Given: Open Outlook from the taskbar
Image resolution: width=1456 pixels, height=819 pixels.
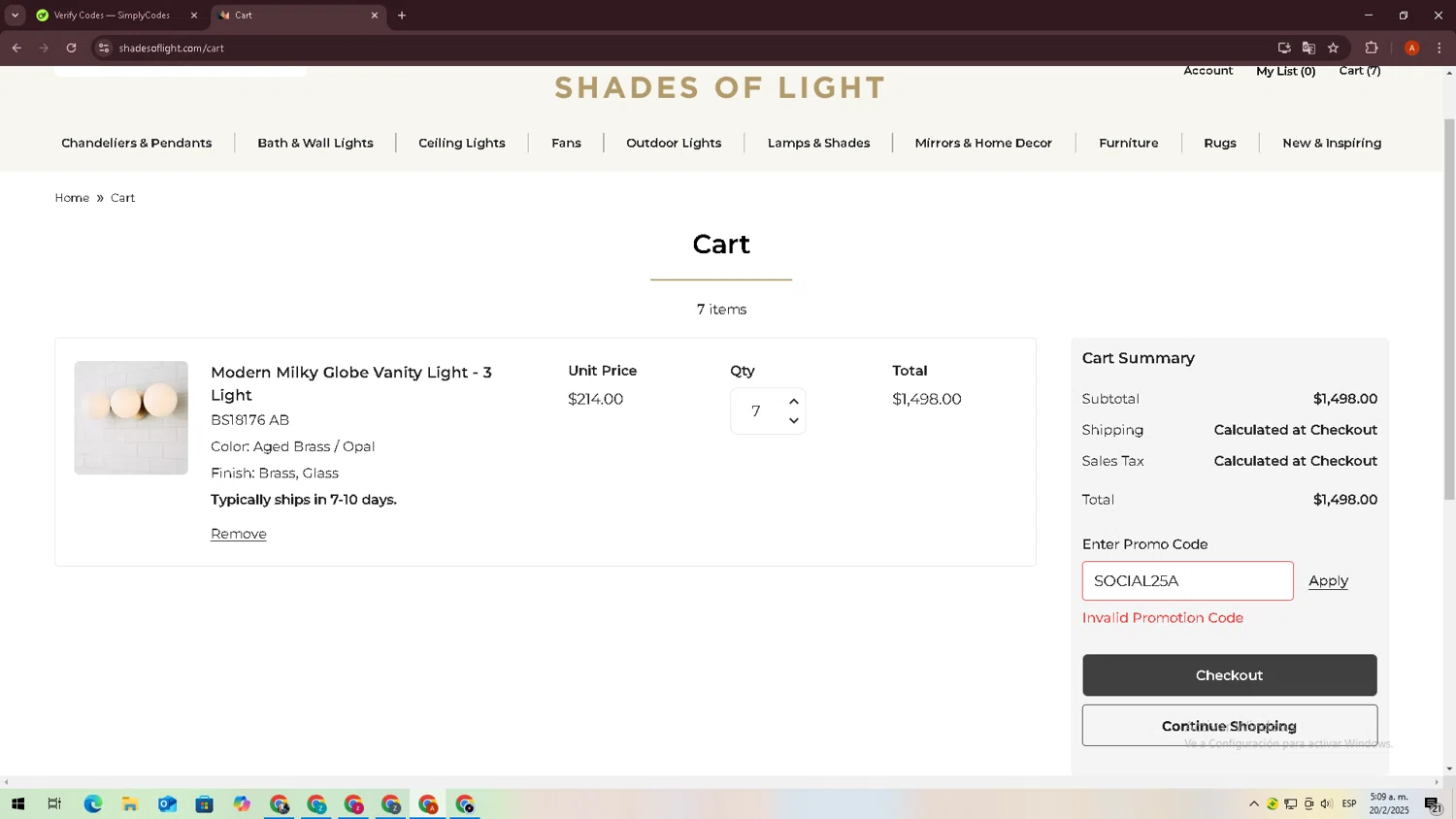Looking at the screenshot, I should pyautogui.click(x=167, y=803).
